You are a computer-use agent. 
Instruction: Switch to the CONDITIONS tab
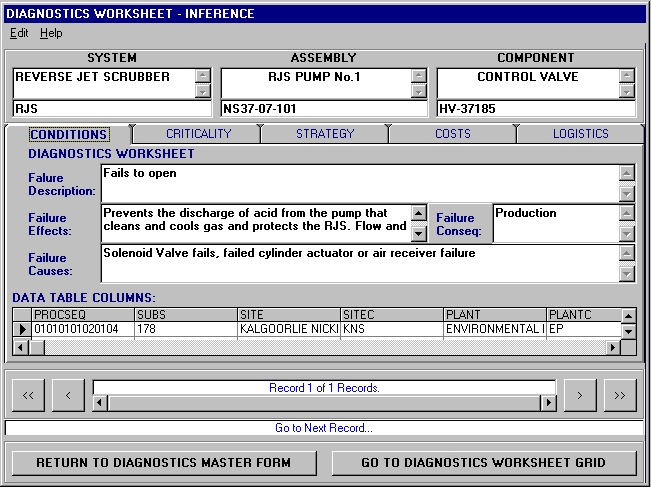pos(69,134)
